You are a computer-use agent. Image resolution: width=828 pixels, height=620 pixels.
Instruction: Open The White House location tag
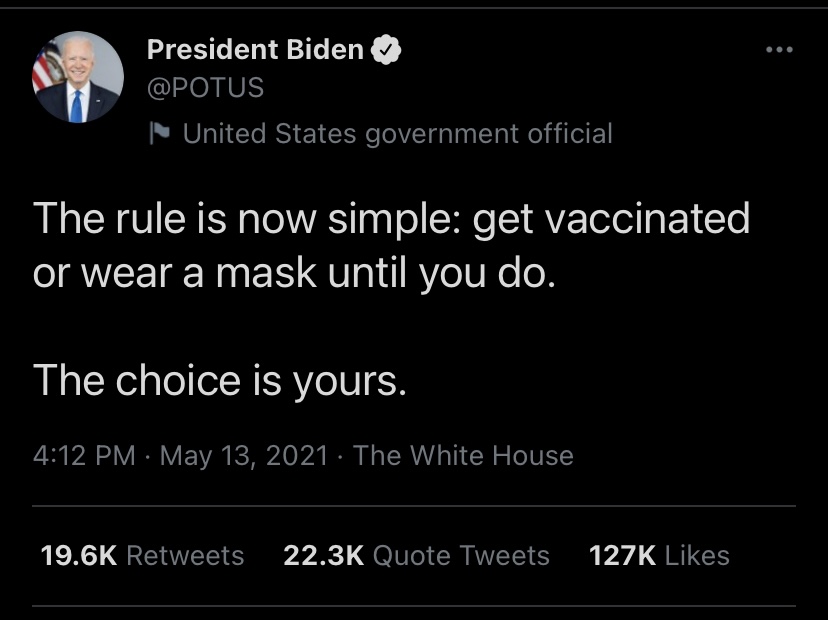point(463,456)
